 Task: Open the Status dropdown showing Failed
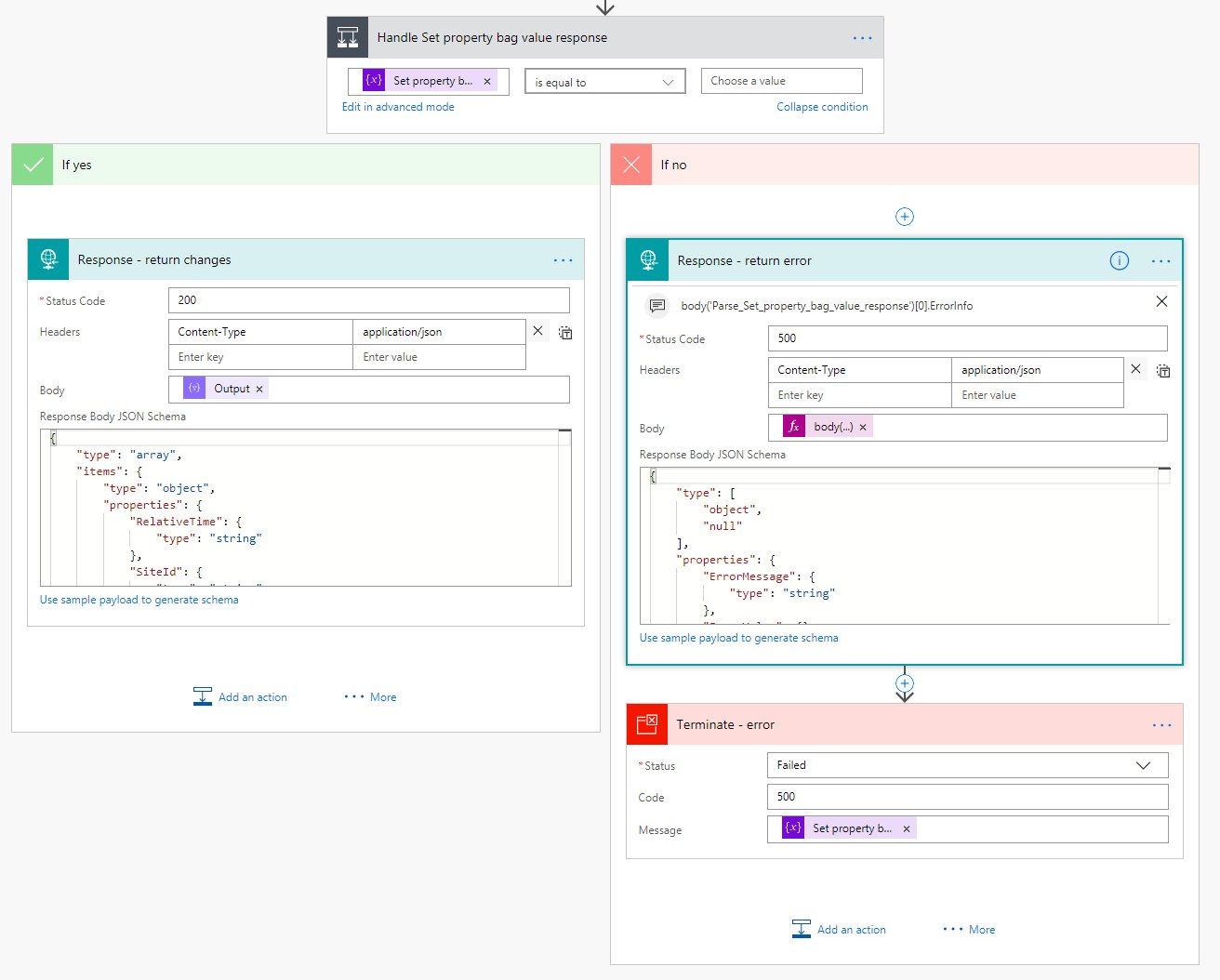click(968, 765)
